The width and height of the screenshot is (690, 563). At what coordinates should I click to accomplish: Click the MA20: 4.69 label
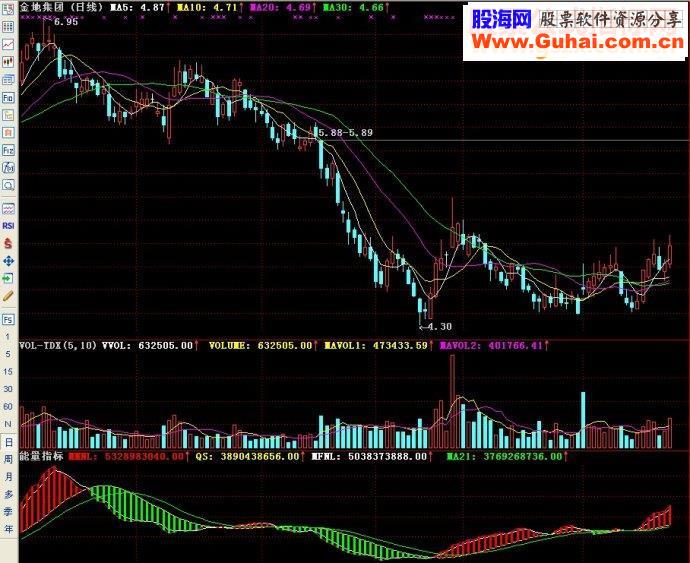point(280,7)
